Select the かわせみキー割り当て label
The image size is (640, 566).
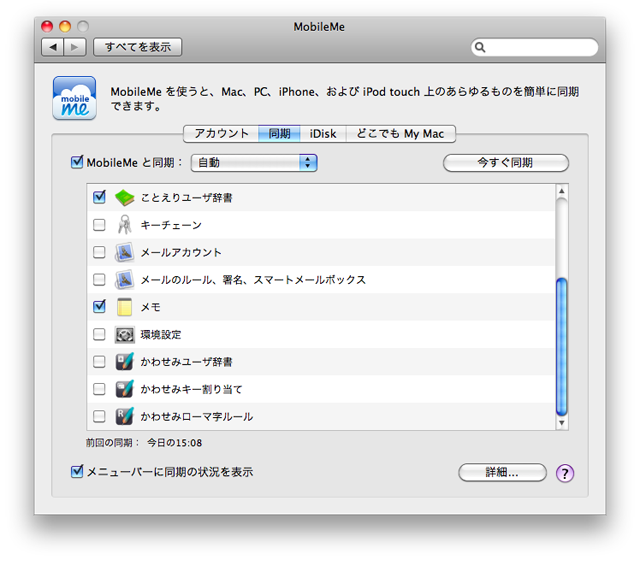click(191, 389)
